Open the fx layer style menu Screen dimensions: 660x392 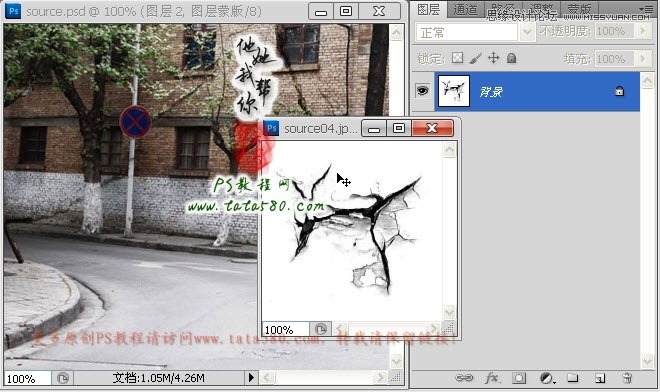[x=492, y=378]
